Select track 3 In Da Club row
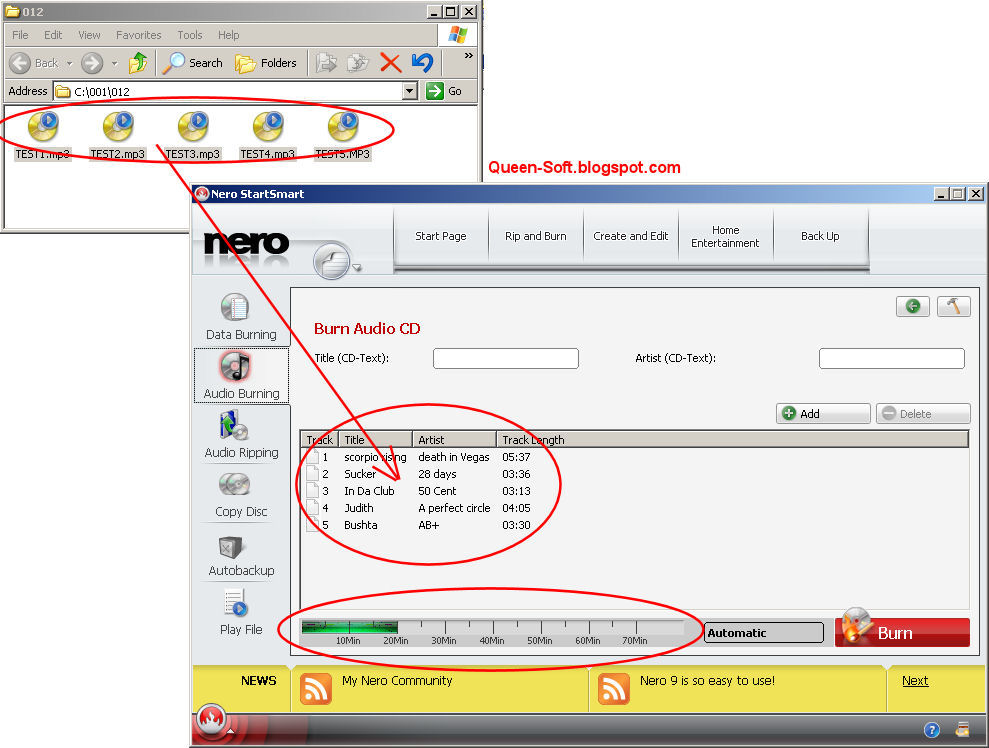The width and height of the screenshot is (989, 748). coord(635,491)
